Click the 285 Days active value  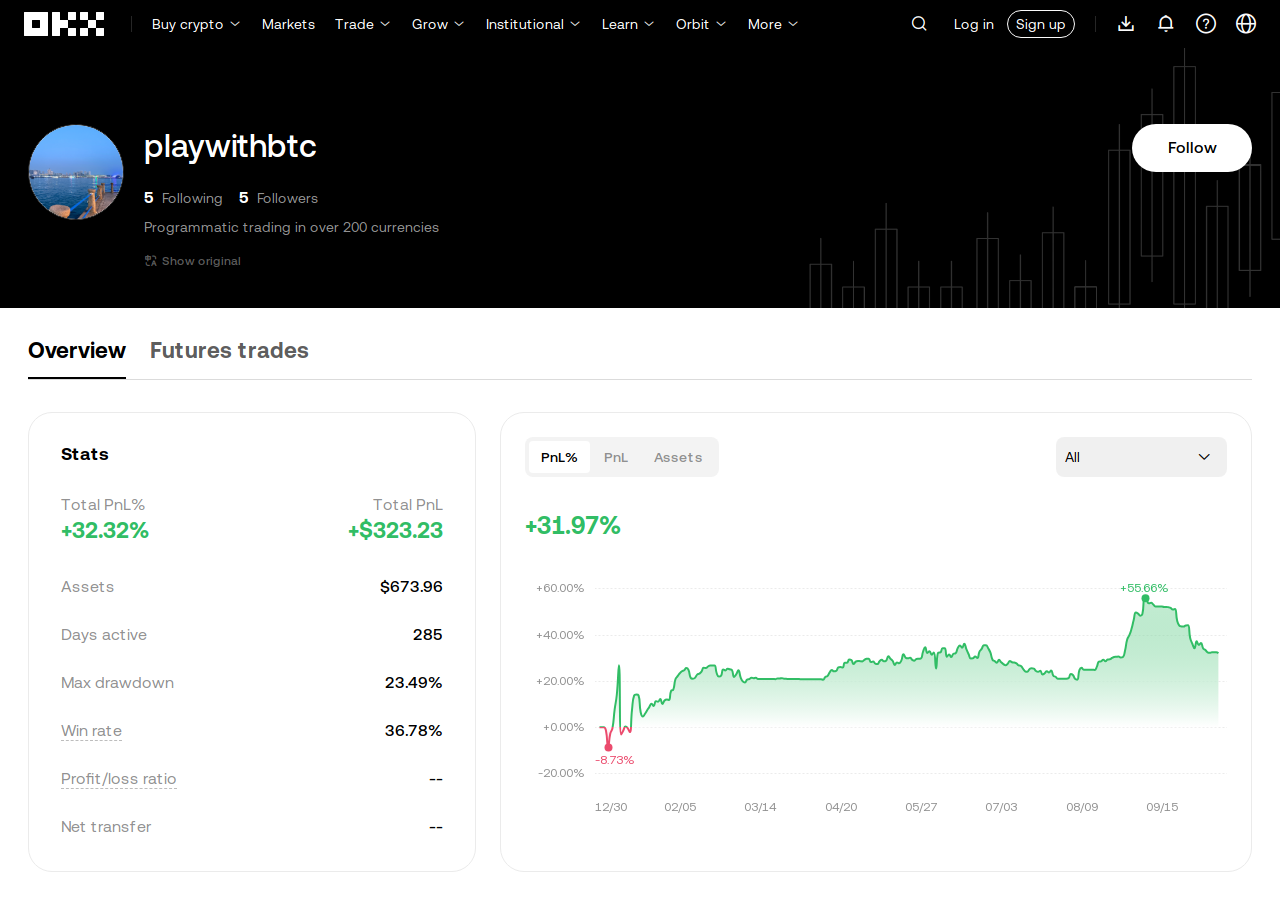pyautogui.click(x=427, y=635)
